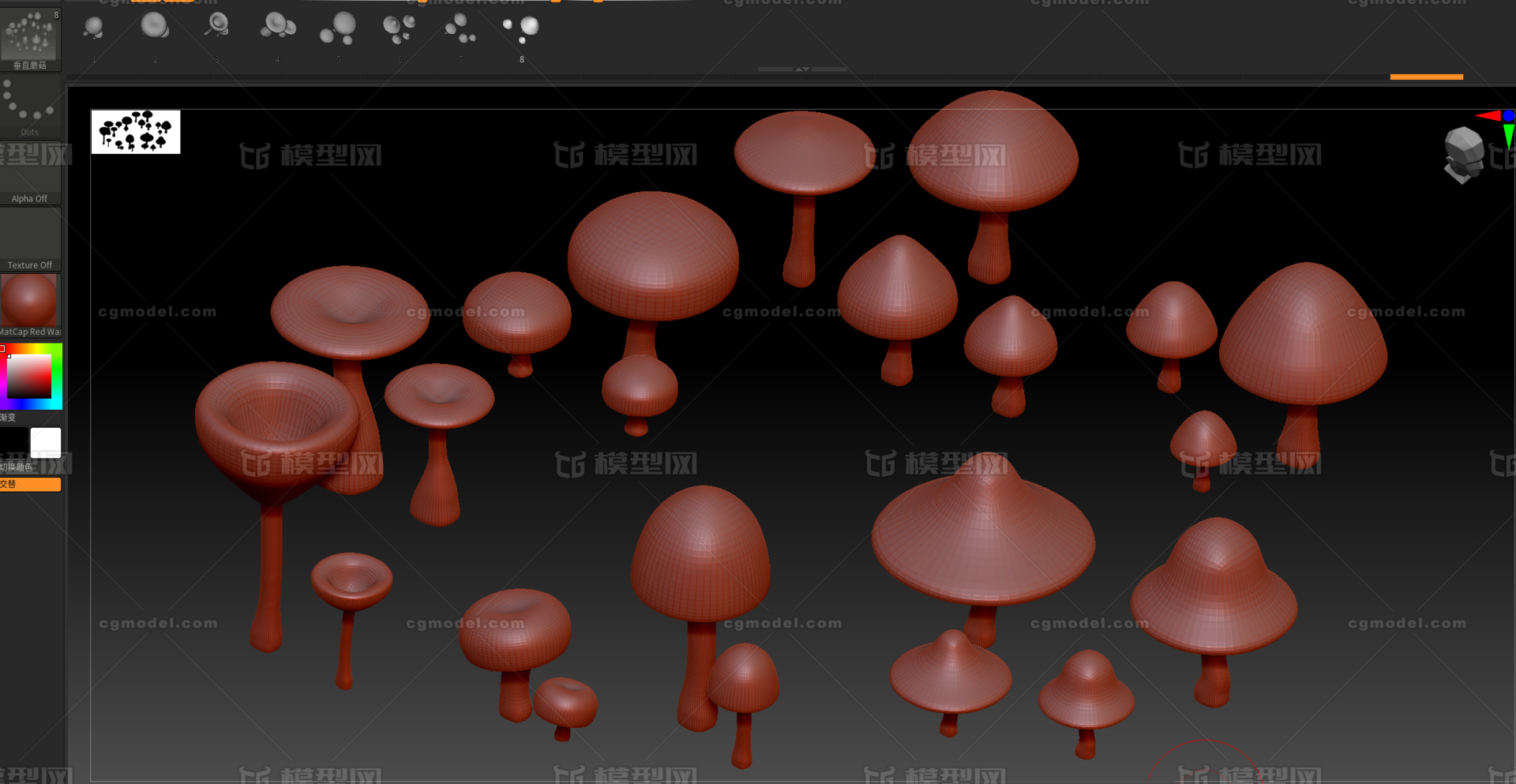
Task: Open the Alpha Off selector
Action: (x=30, y=174)
